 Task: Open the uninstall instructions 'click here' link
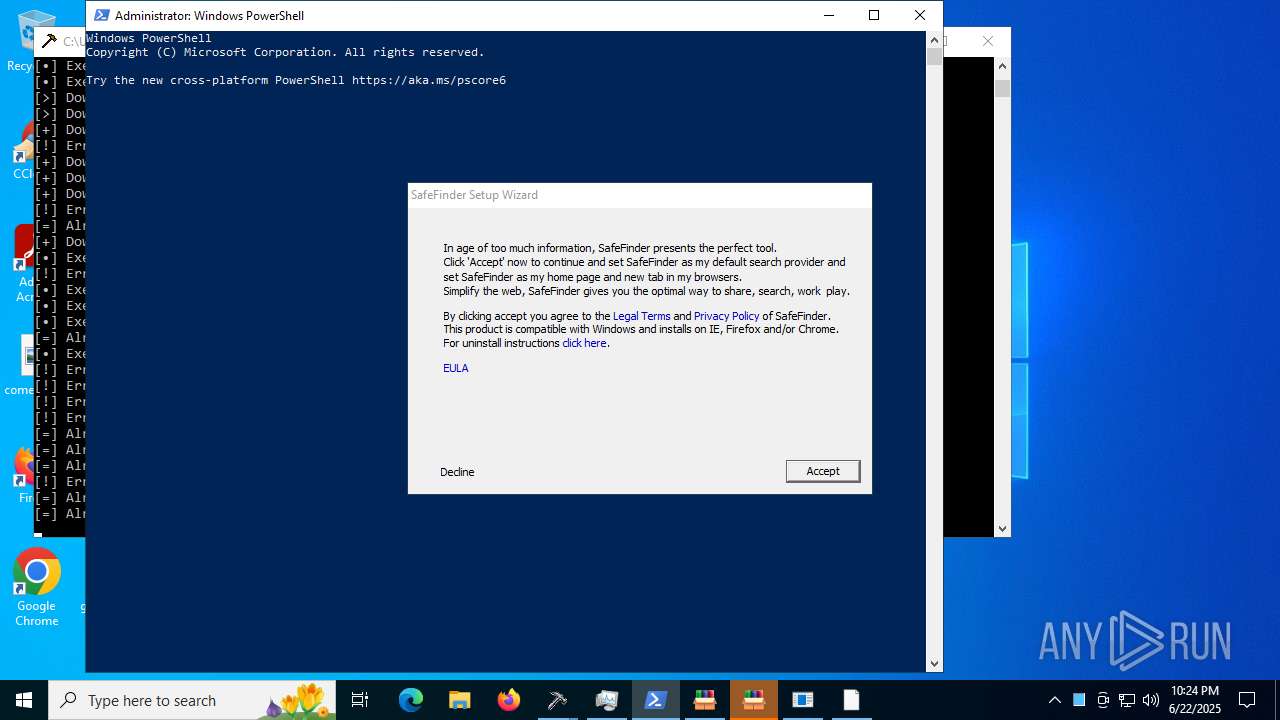584,343
